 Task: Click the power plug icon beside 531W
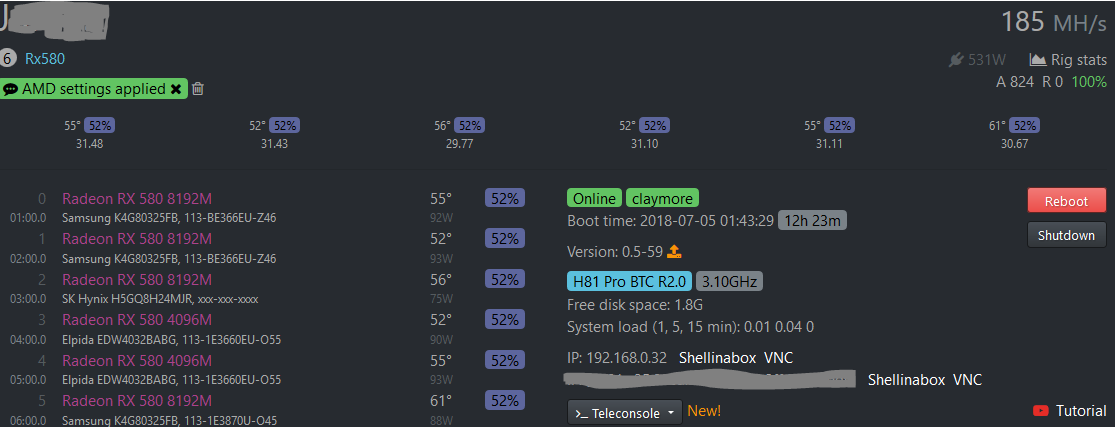click(x=957, y=60)
